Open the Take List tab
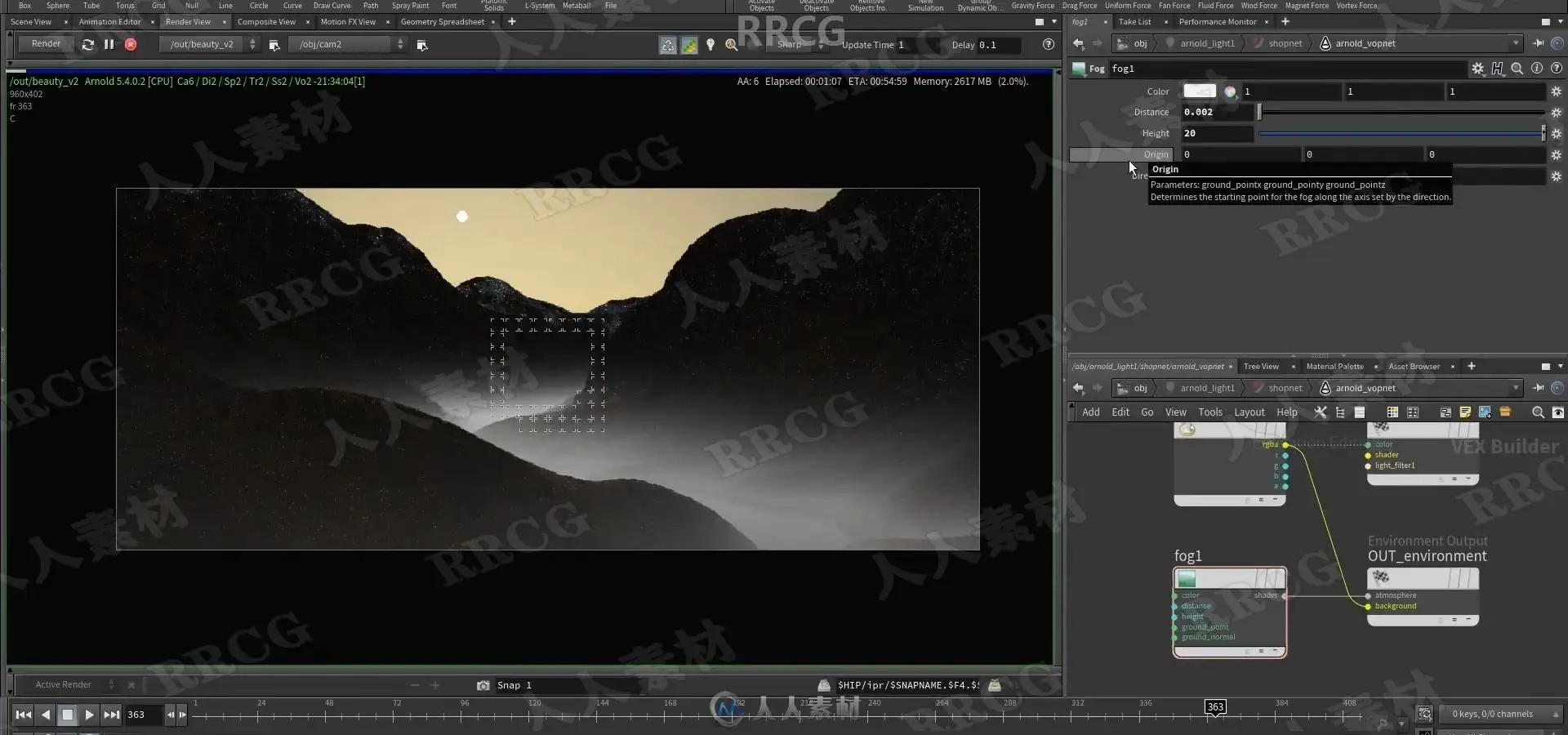Viewport: 1568px width, 735px height. [x=1134, y=22]
